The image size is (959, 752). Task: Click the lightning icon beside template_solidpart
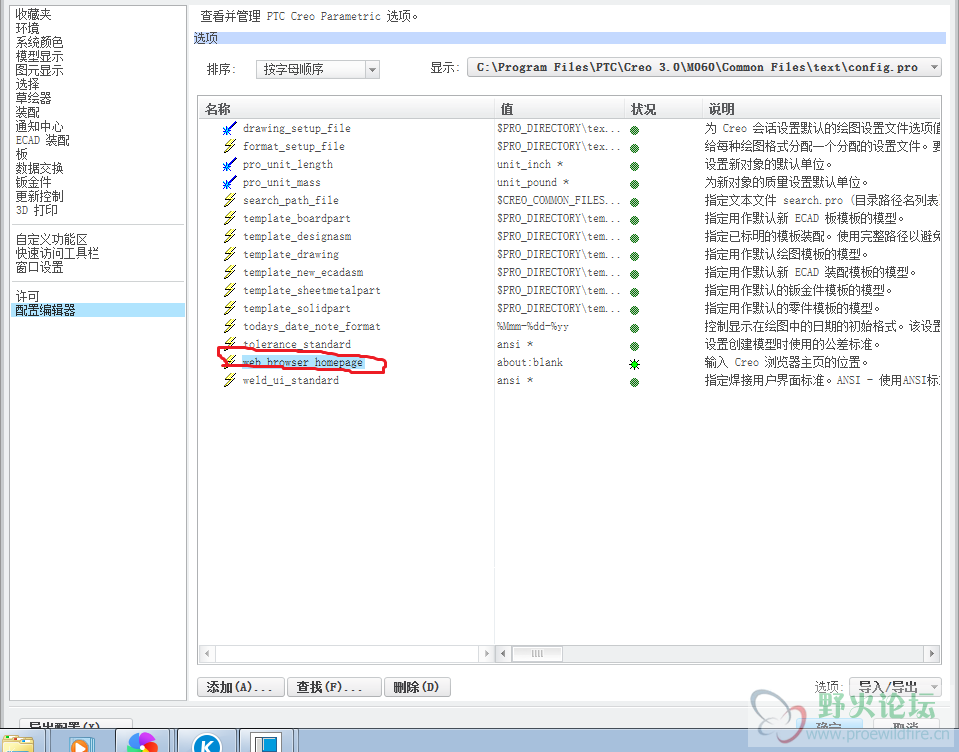pyautogui.click(x=229, y=308)
